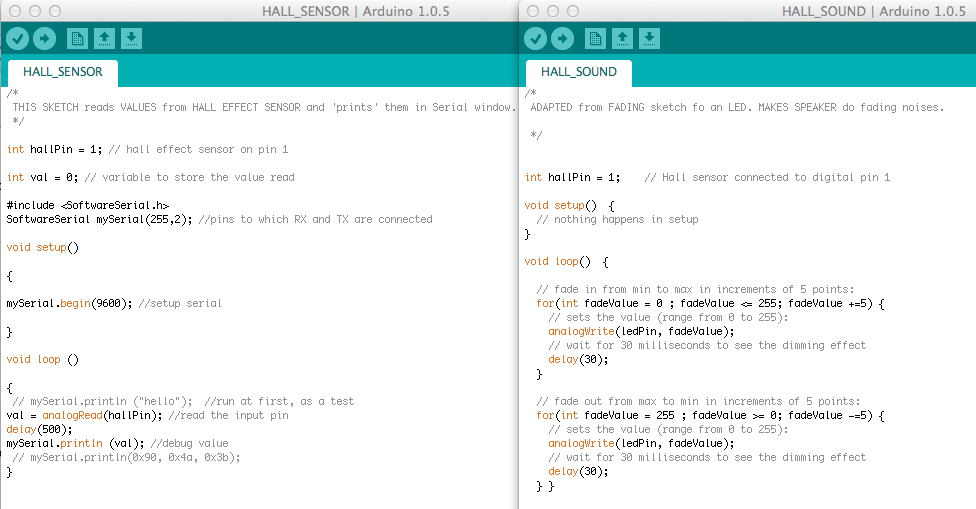Click 'void setup()' in HALL_SOUND editor
The width and height of the screenshot is (976, 509).
(x=570, y=205)
